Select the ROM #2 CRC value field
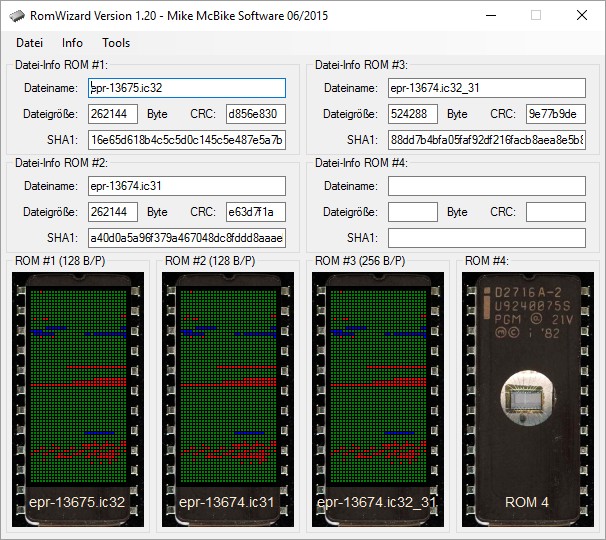The image size is (606, 540). point(256,212)
